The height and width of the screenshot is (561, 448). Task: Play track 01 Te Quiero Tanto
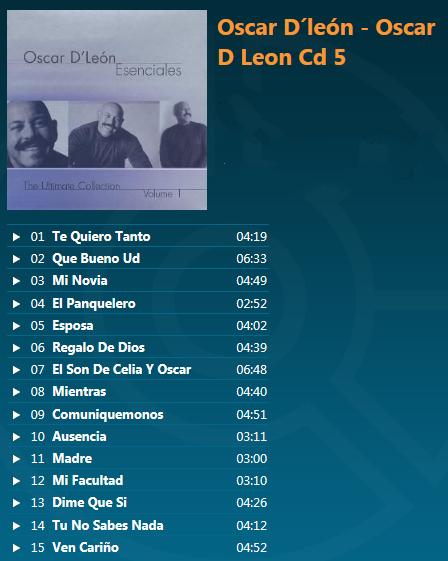coord(16,237)
